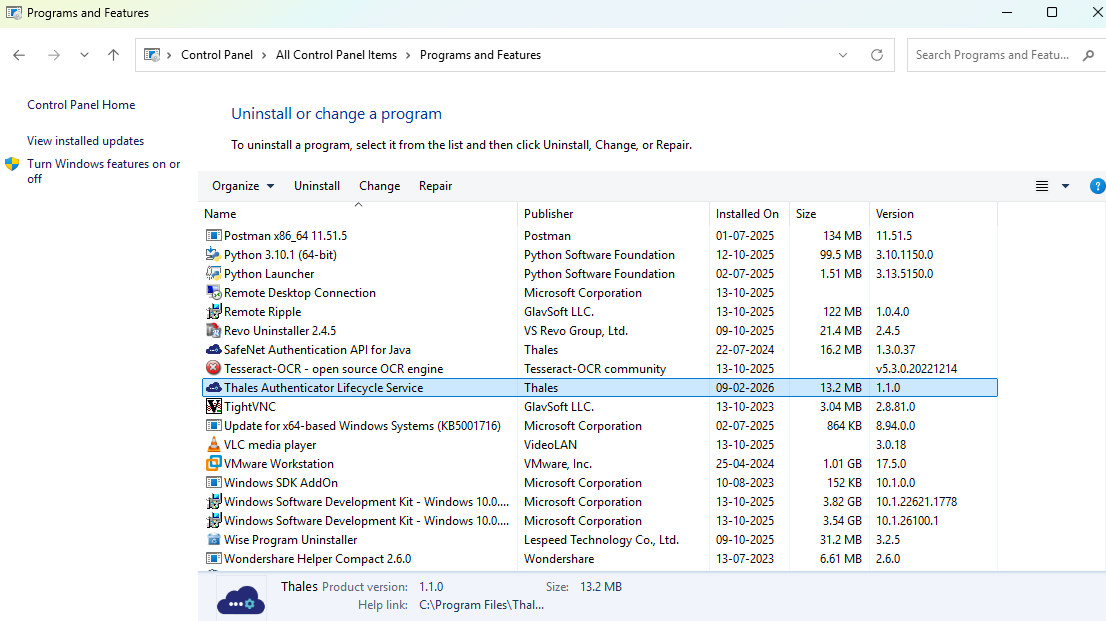Expand the address bar history dropdown
The width and height of the screenshot is (1106, 621).
pos(842,55)
